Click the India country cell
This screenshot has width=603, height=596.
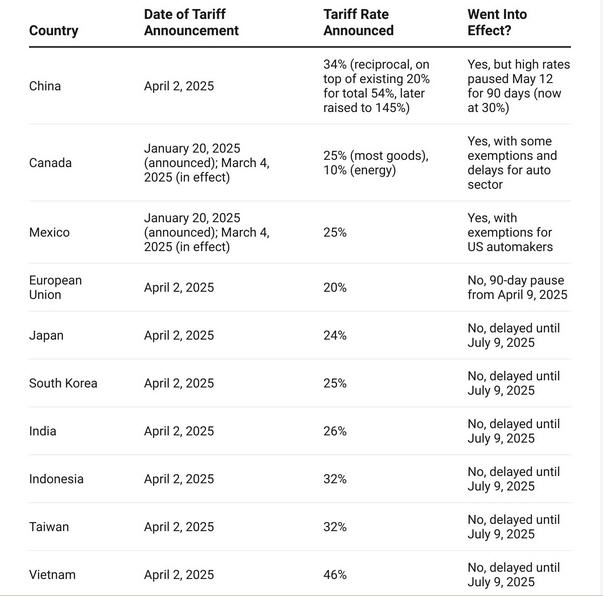42,431
